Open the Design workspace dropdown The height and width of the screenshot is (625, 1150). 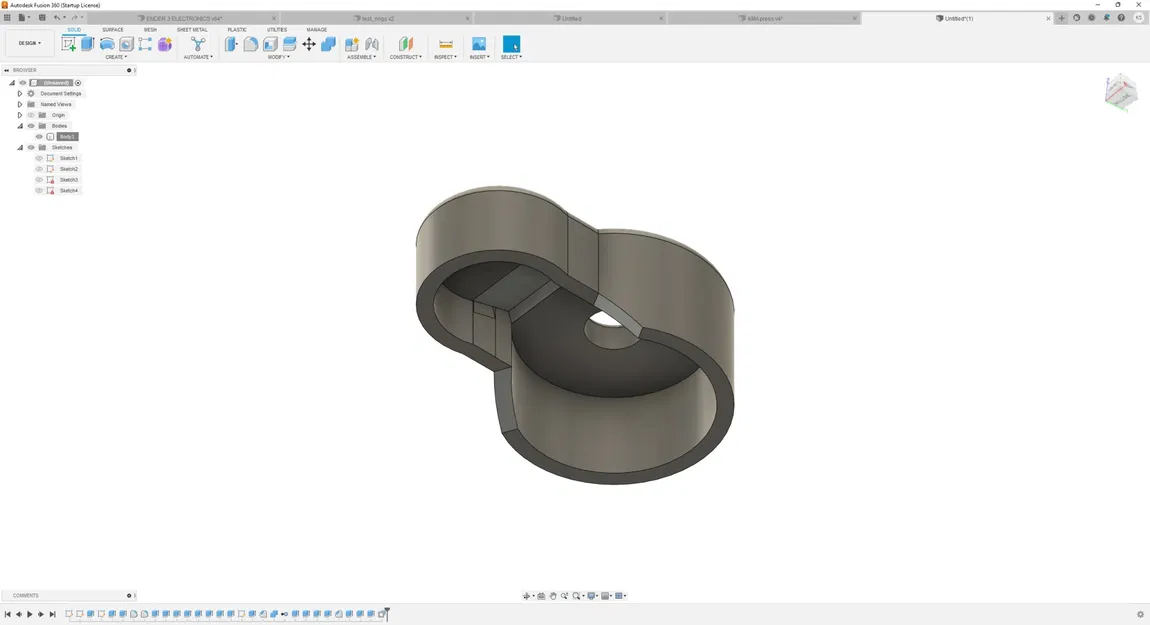click(29, 43)
